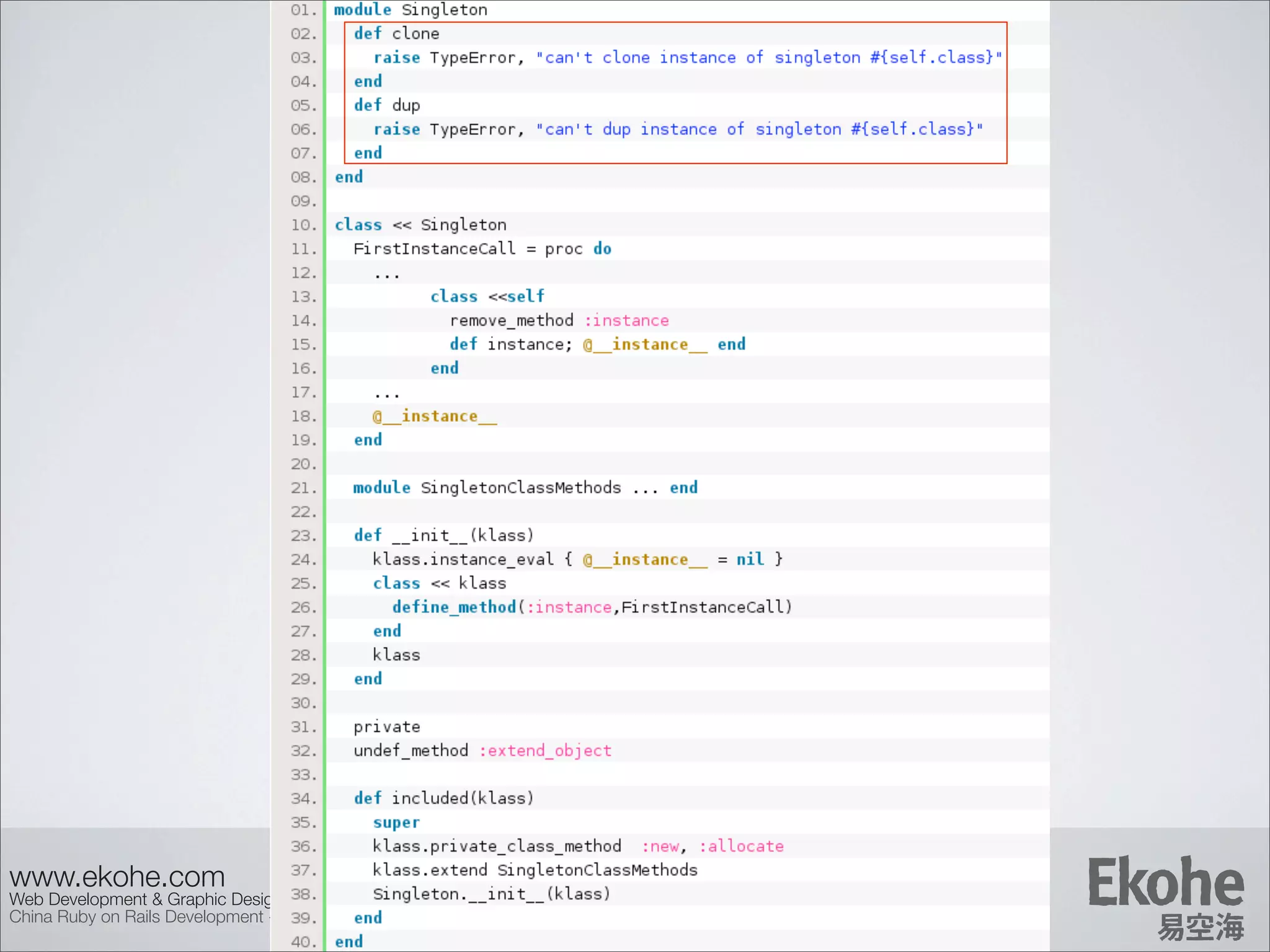Click 'def clone' on line 02
The image size is (1270, 952).
tap(396, 33)
